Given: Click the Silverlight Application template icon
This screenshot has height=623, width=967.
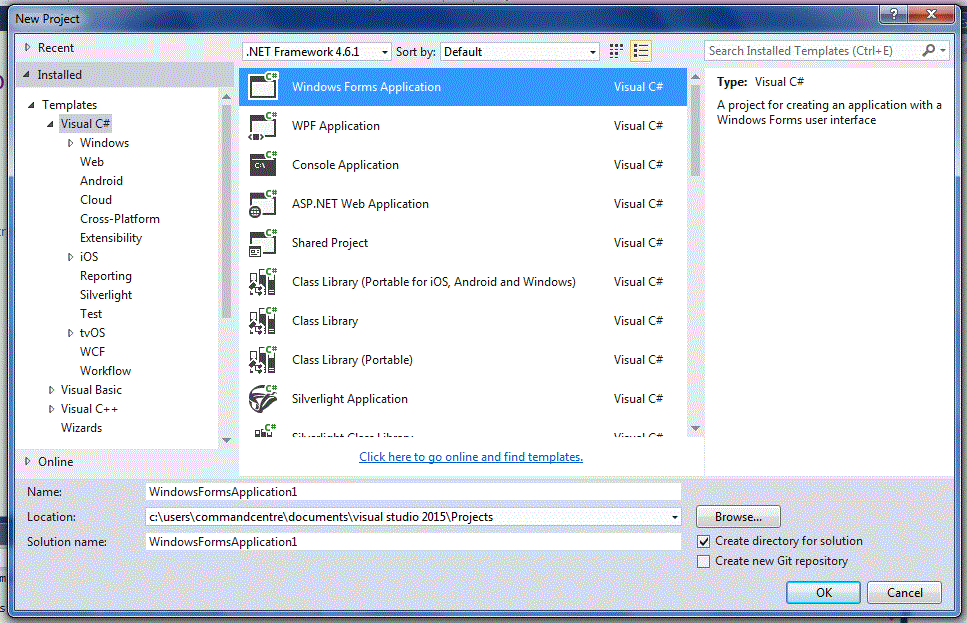Looking at the screenshot, I should (x=263, y=399).
